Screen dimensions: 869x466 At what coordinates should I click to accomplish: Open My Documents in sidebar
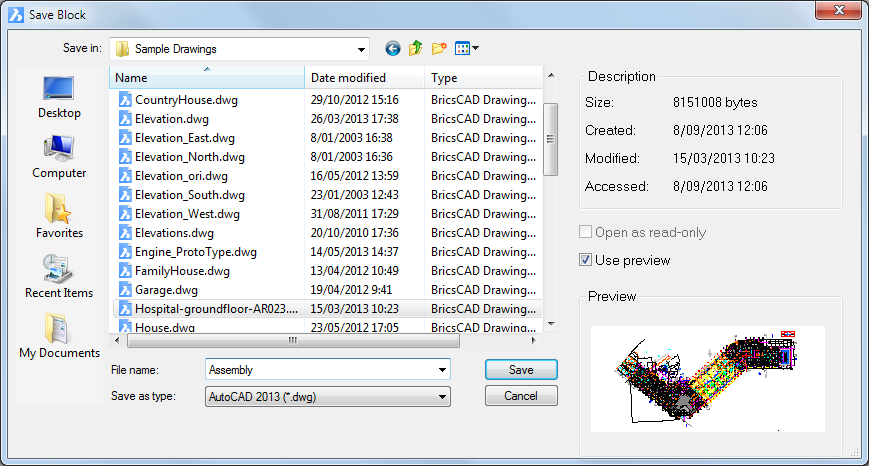tap(59, 336)
